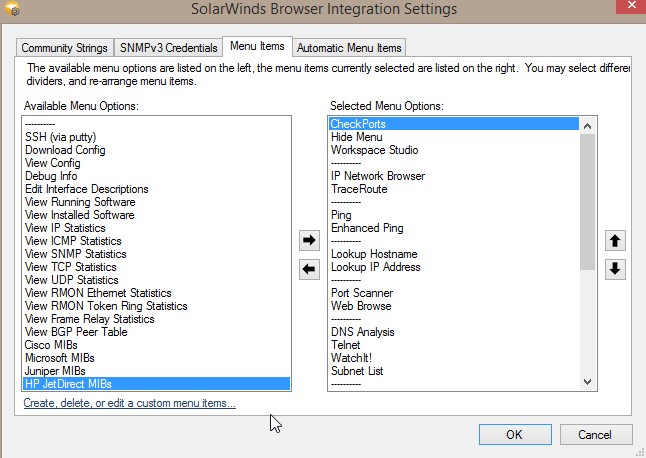Select Hide Menu in selected options

[454, 137]
